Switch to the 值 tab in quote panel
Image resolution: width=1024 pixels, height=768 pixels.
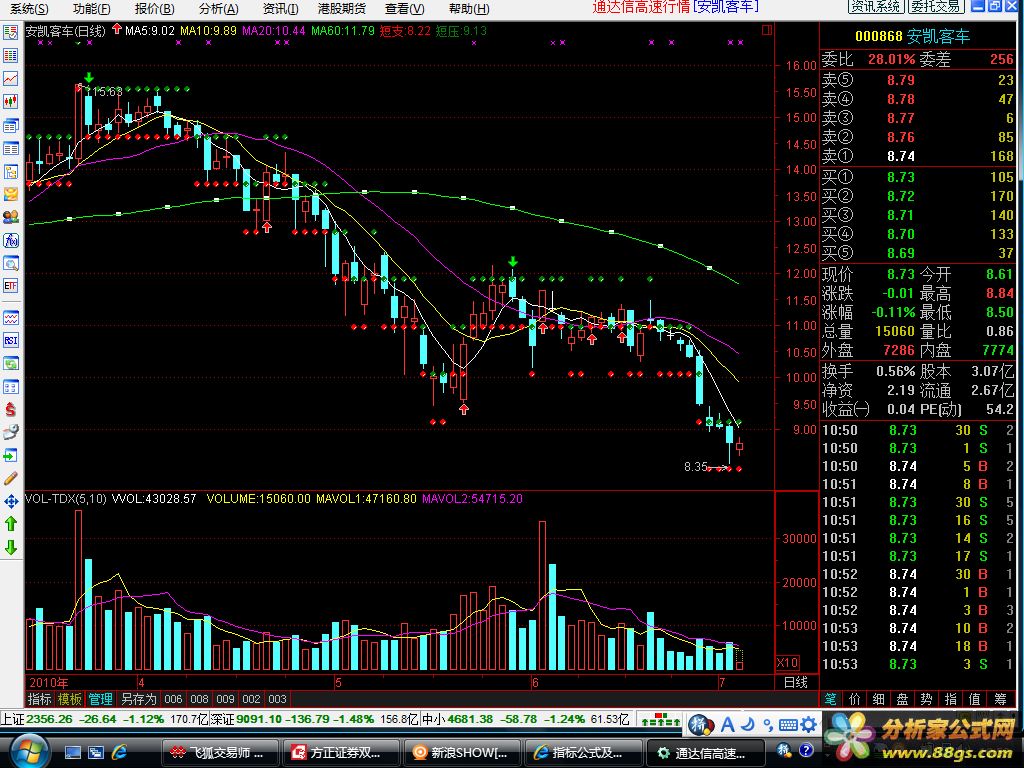(976, 699)
